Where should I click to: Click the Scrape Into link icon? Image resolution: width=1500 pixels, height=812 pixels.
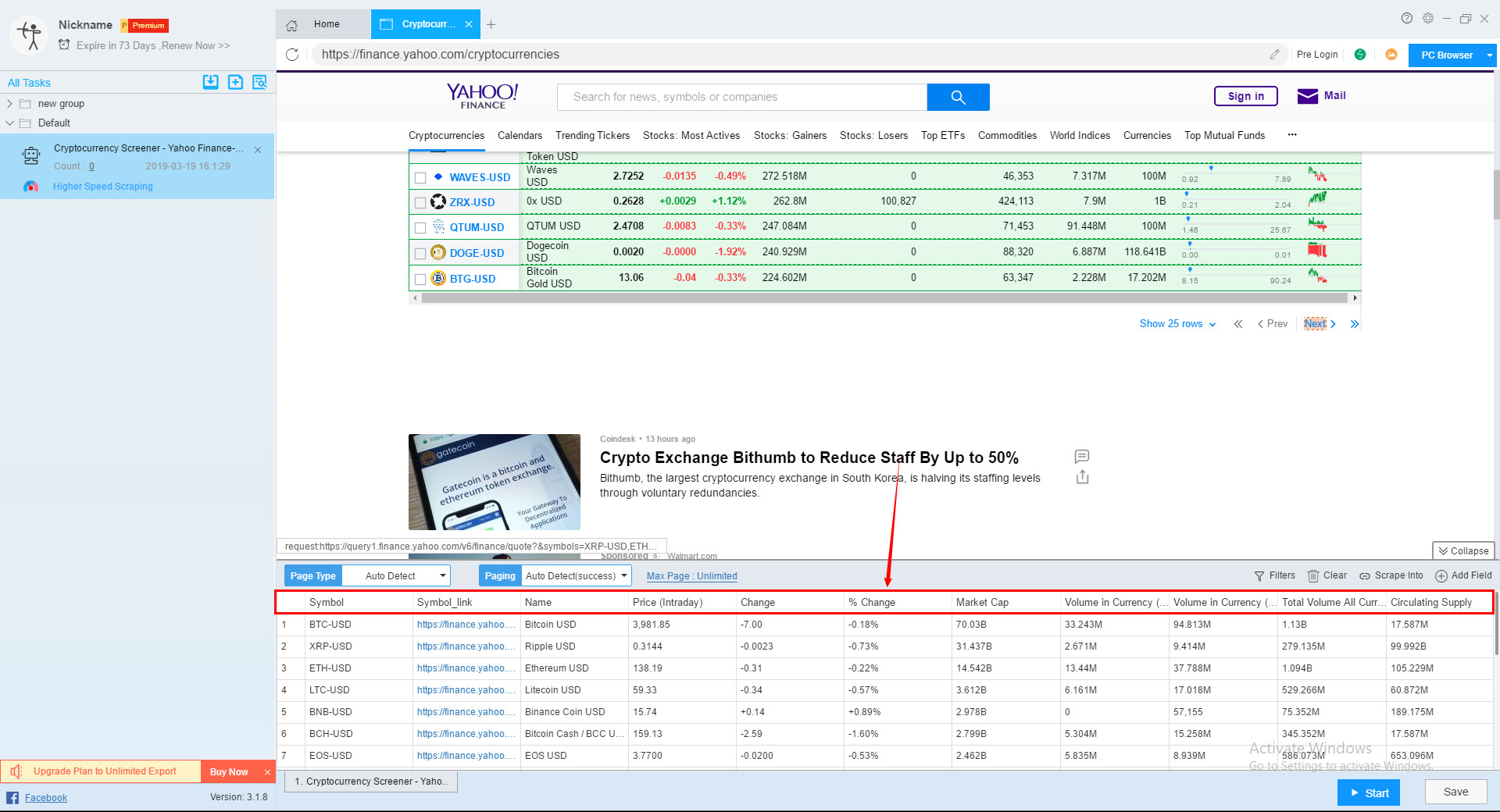pyautogui.click(x=1365, y=576)
